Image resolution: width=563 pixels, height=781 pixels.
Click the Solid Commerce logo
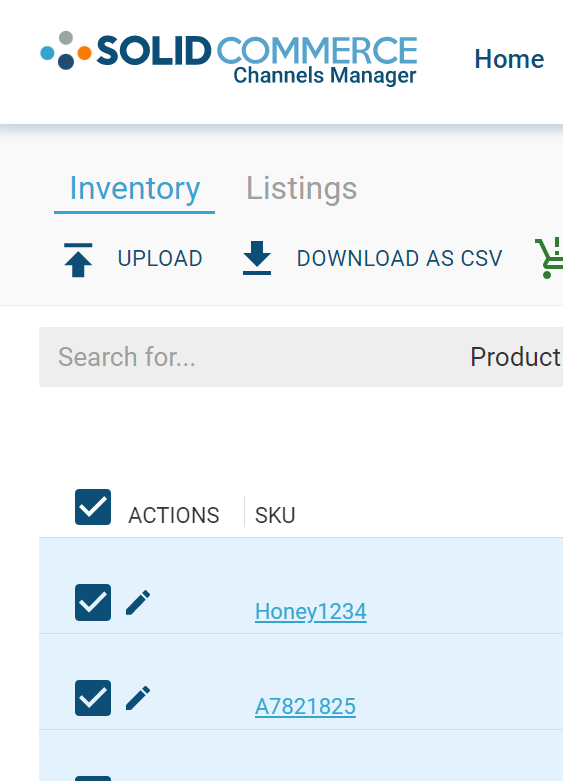tap(229, 58)
